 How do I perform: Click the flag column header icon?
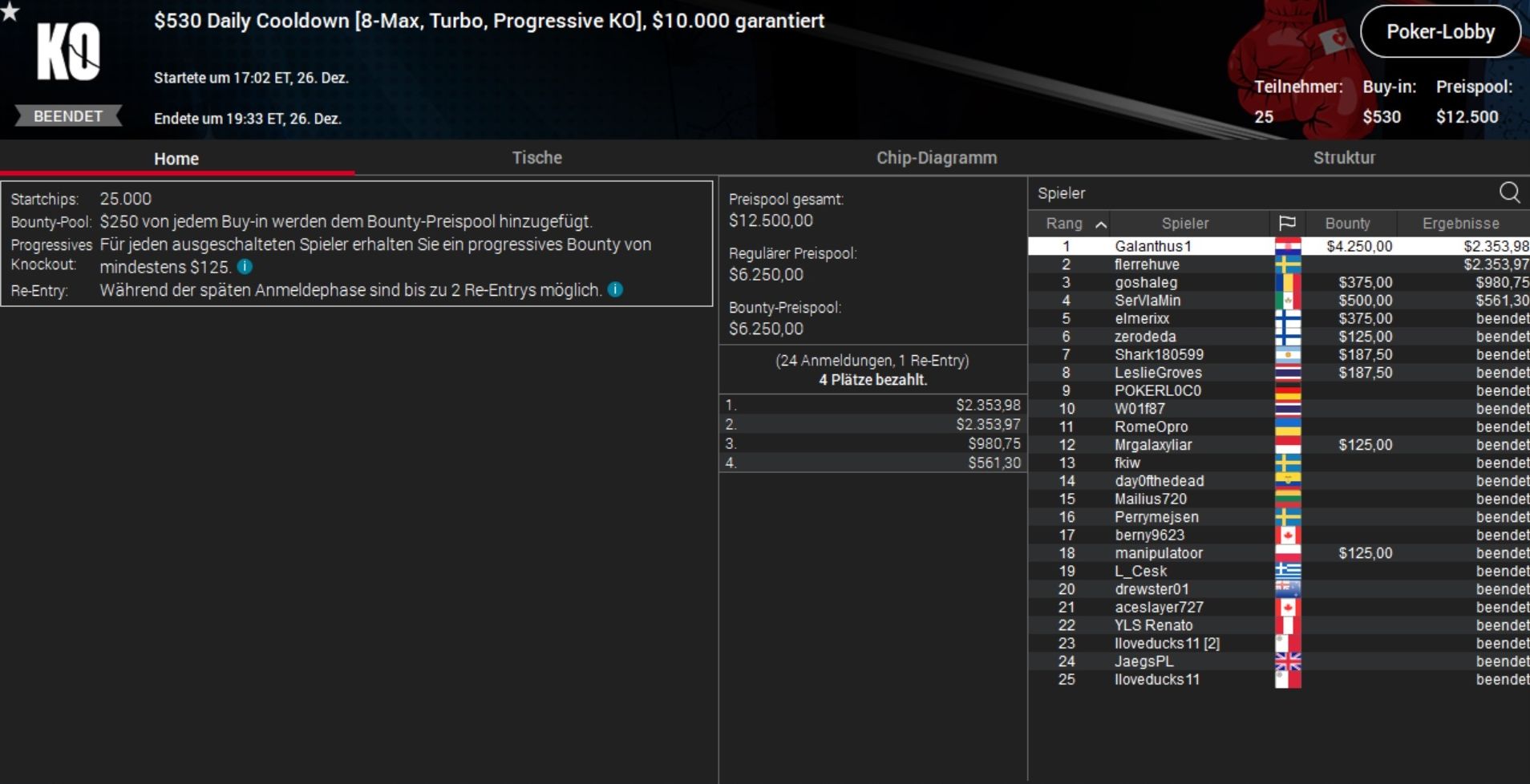click(x=1287, y=223)
